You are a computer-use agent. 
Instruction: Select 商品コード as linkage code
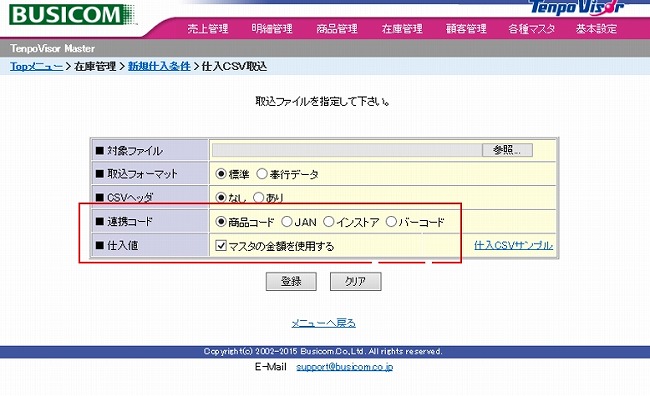pos(221,222)
